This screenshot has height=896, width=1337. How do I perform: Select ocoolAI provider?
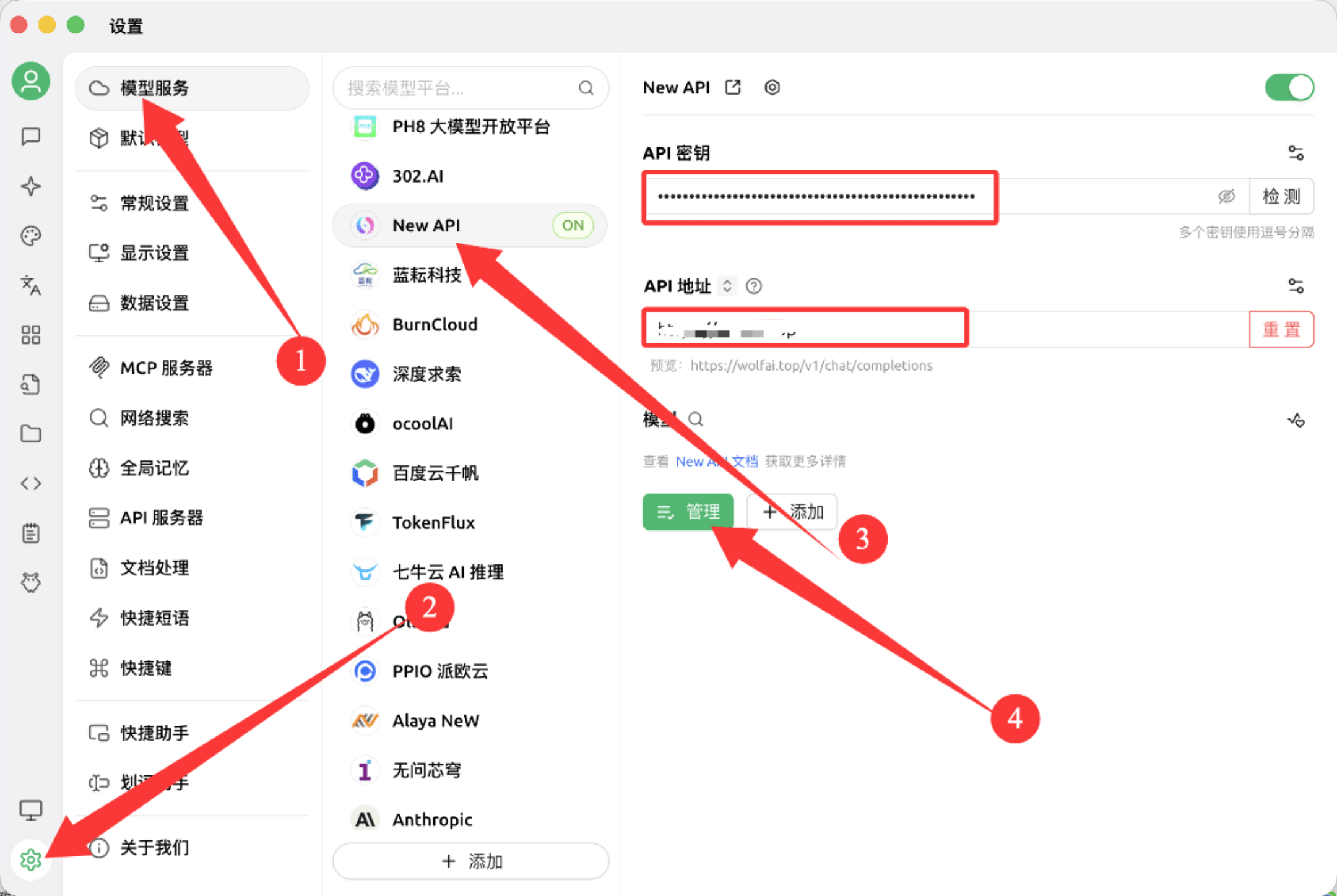coord(470,423)
